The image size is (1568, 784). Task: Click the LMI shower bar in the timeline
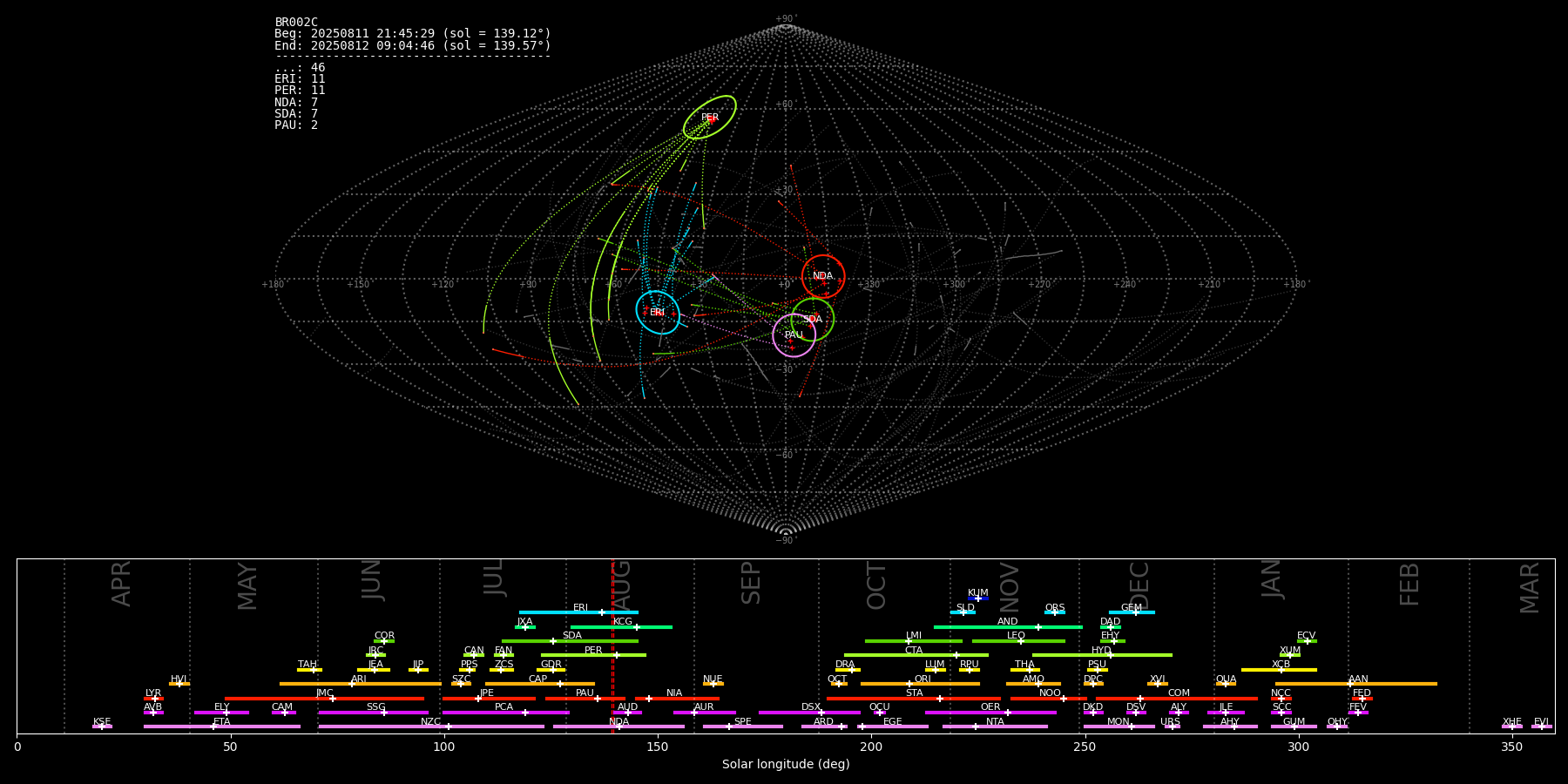[914, 641]
